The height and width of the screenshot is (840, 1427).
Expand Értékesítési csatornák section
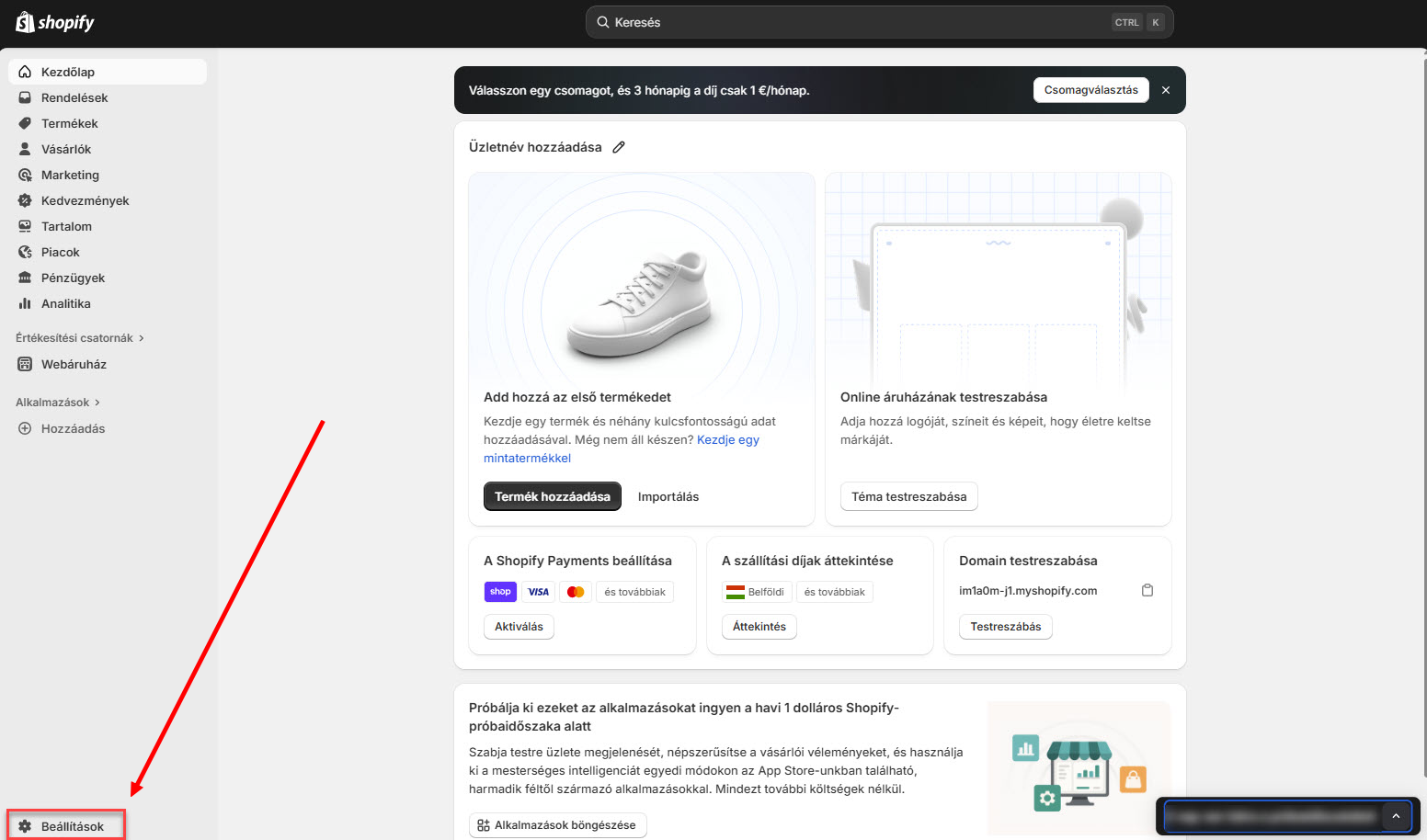(x=80, y=338)
